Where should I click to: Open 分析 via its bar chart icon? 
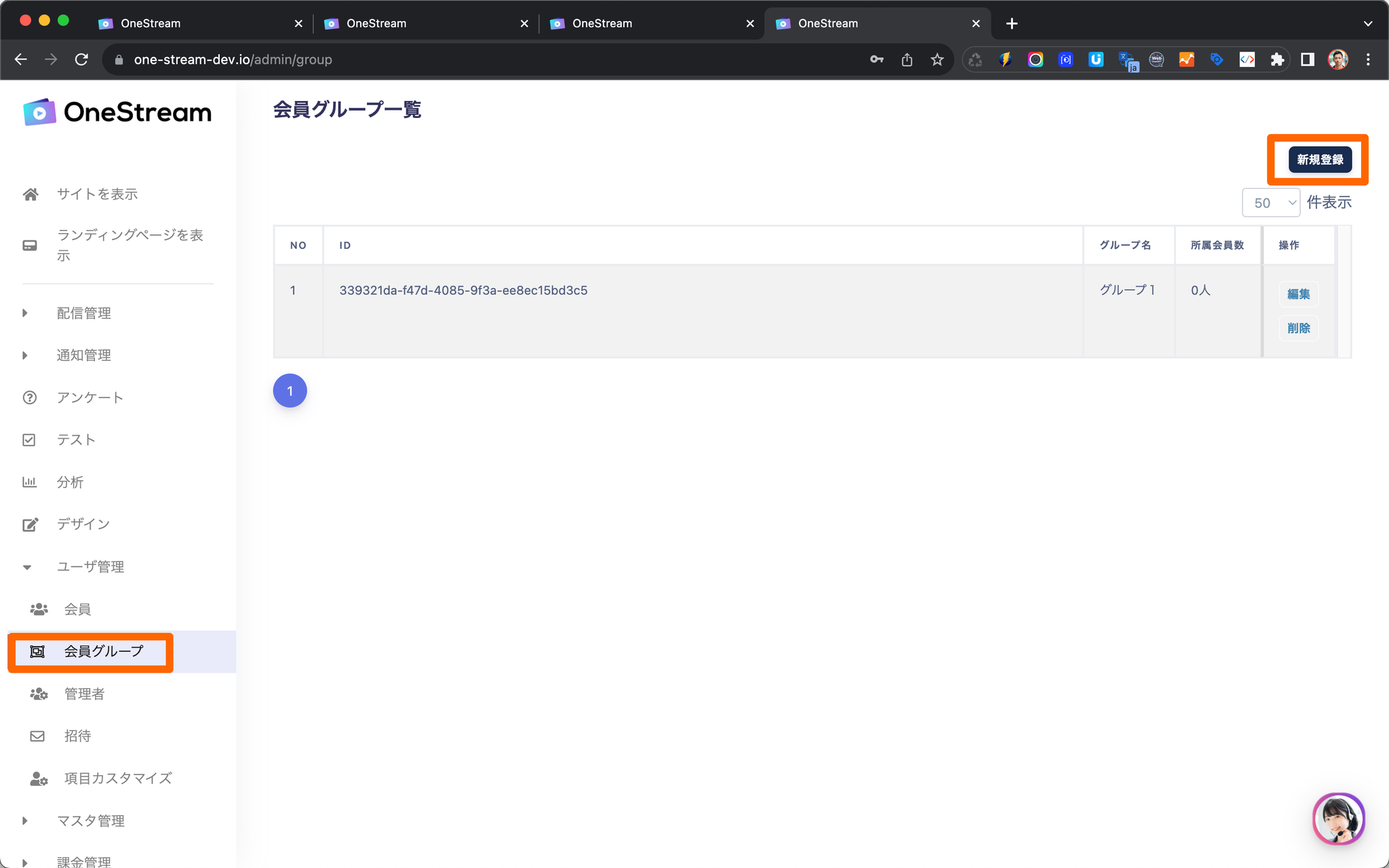[x=29, y=482]
